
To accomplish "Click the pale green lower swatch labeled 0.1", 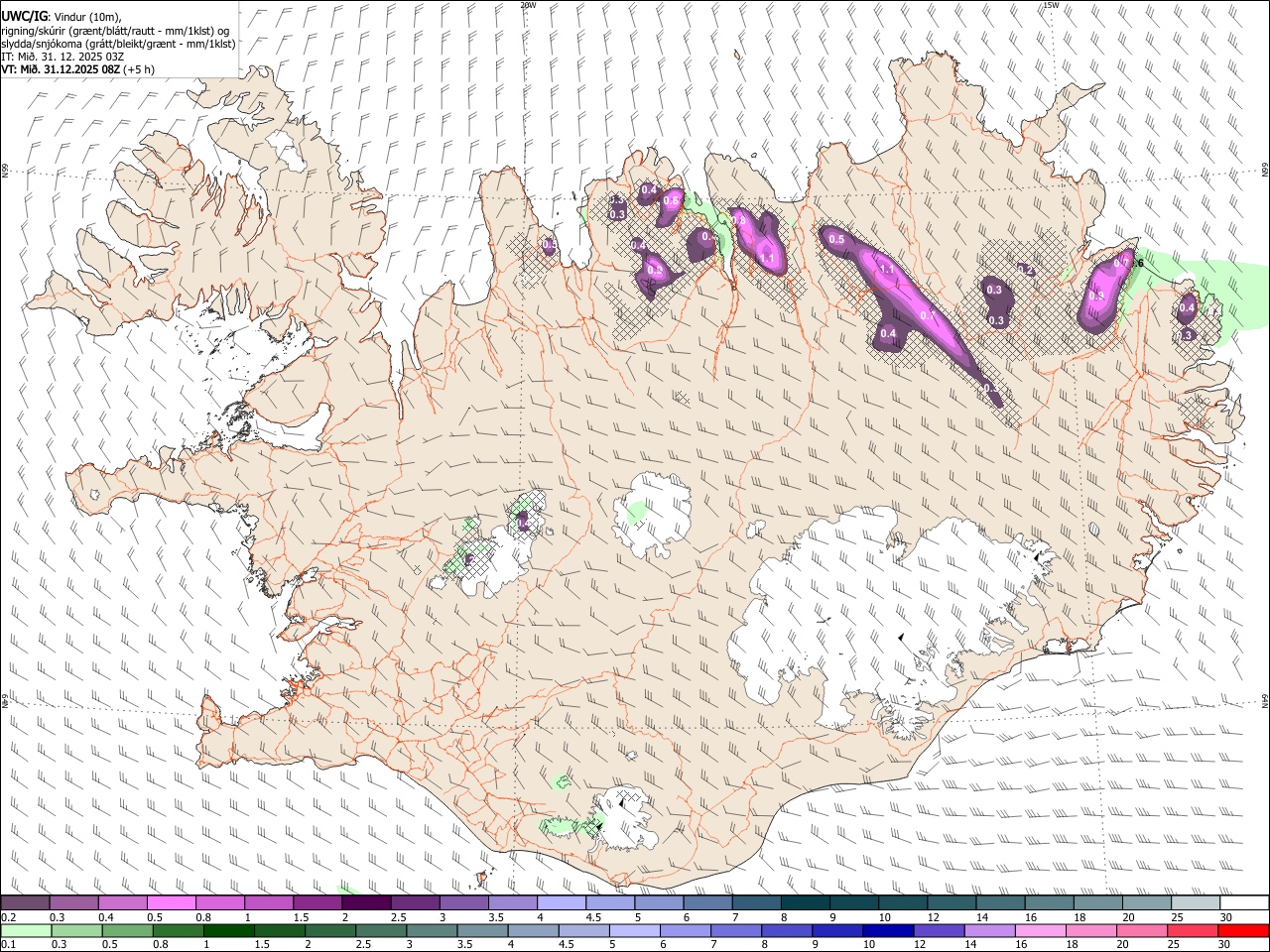I will pos(25,930).
